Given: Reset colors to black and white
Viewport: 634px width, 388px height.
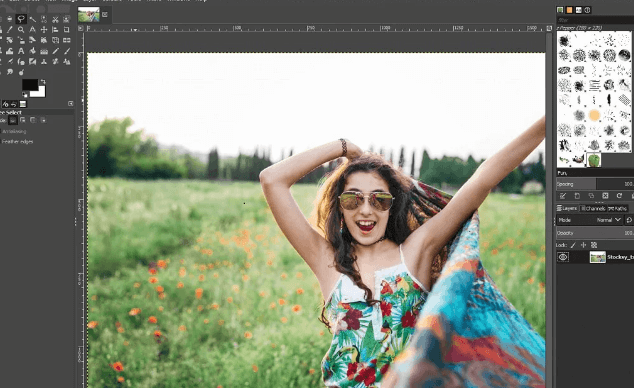Looking at the screenshot, I should coord(25,95).
